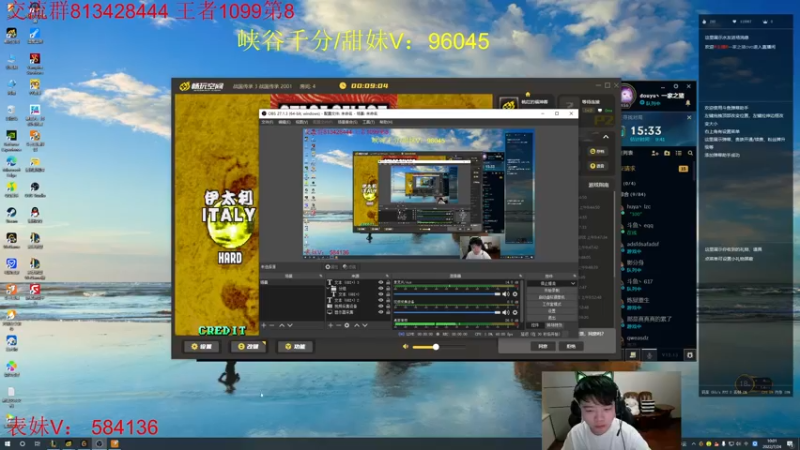Enable Studio Mode in OBS controls

click(552, 304)
